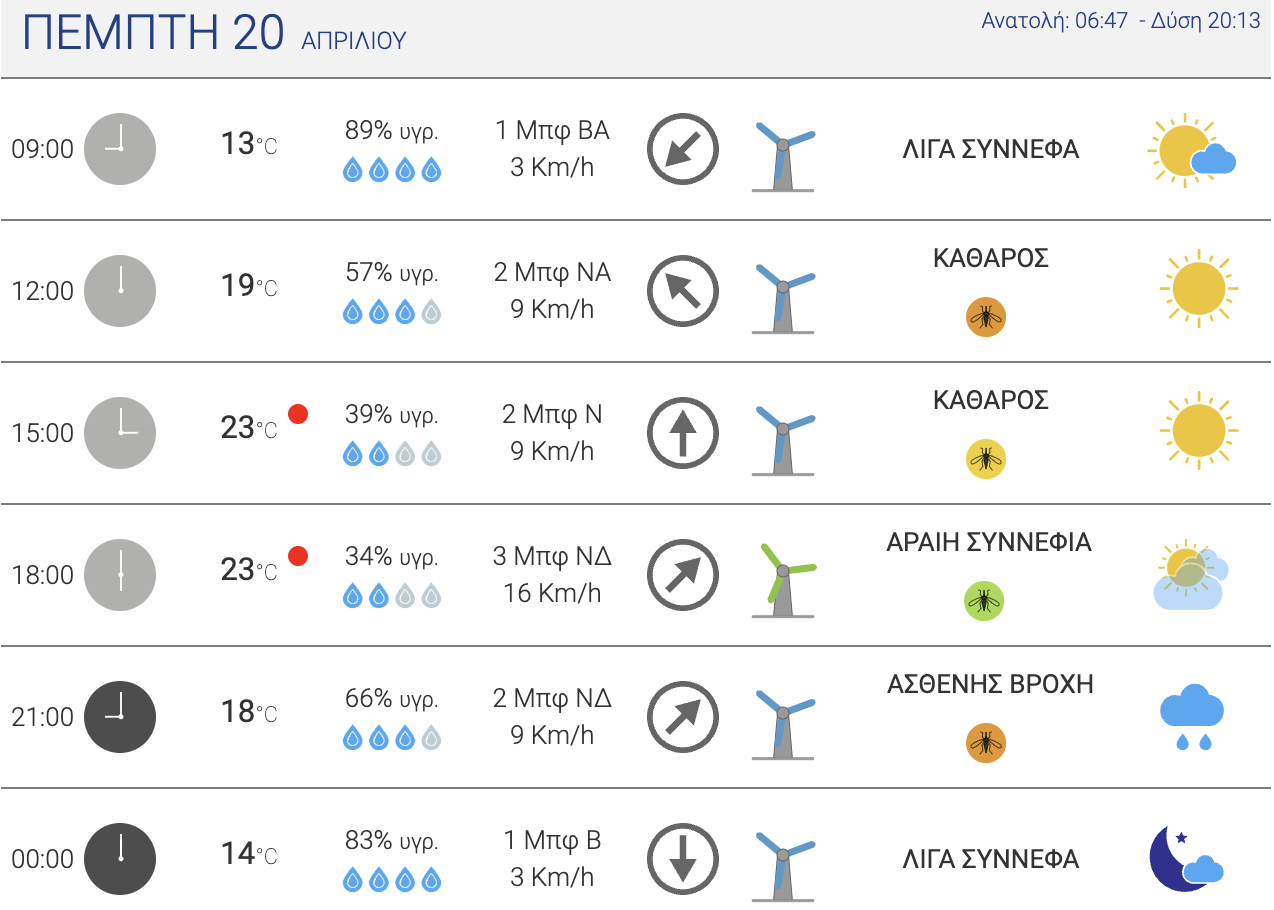Click the partly cloudy icon at 18:00
The width and height of the screenshot is (1274, 910).
pos(1190,576)
